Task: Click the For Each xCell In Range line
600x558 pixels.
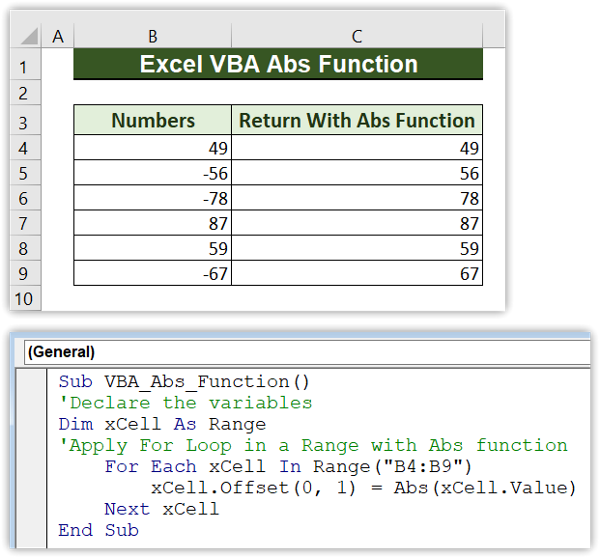Action: [288, 467]
